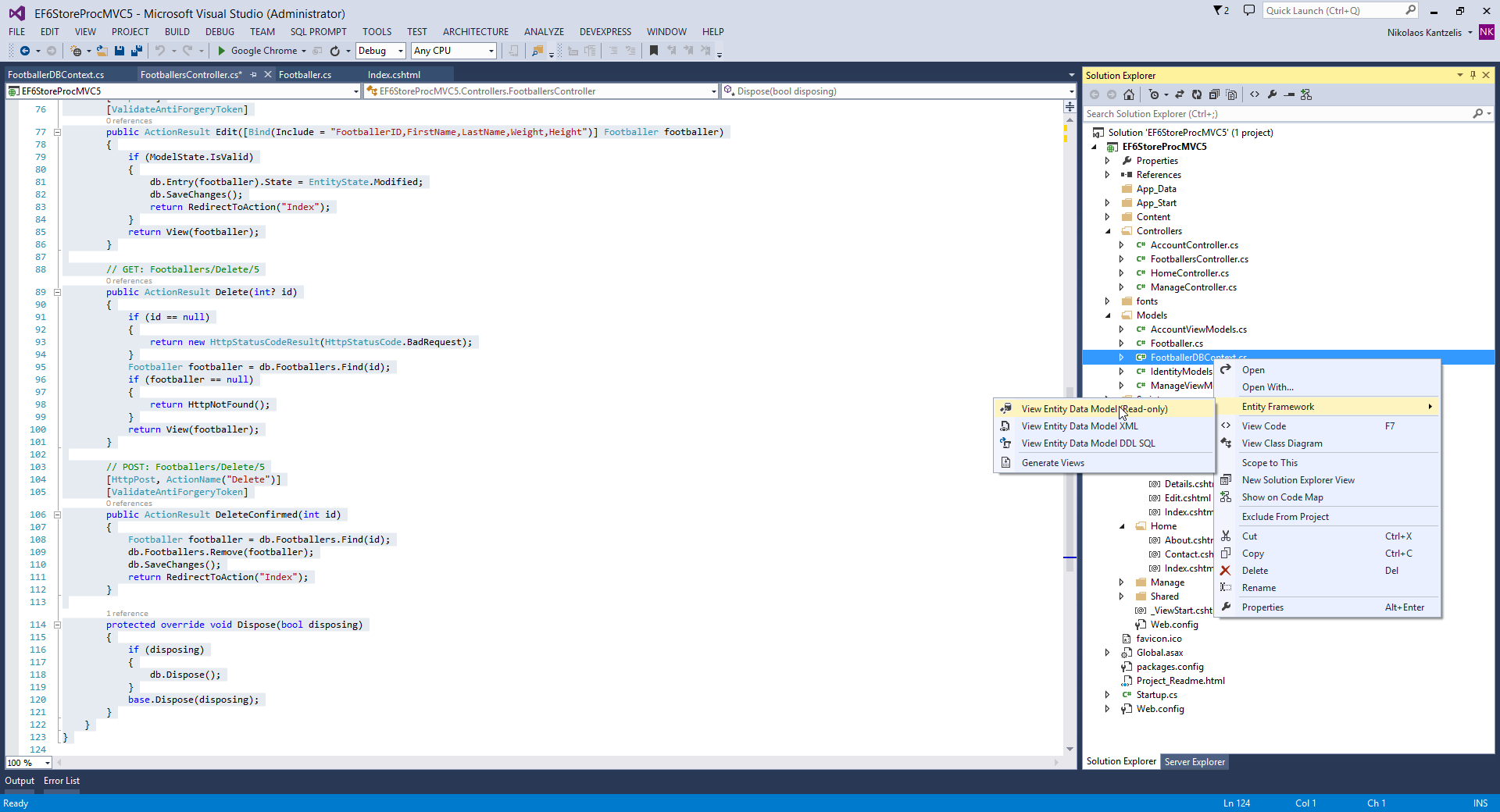Collapse the Dispose method outlining box
1500x812 pixels.
pyautogui.click(x=57, y=625)
